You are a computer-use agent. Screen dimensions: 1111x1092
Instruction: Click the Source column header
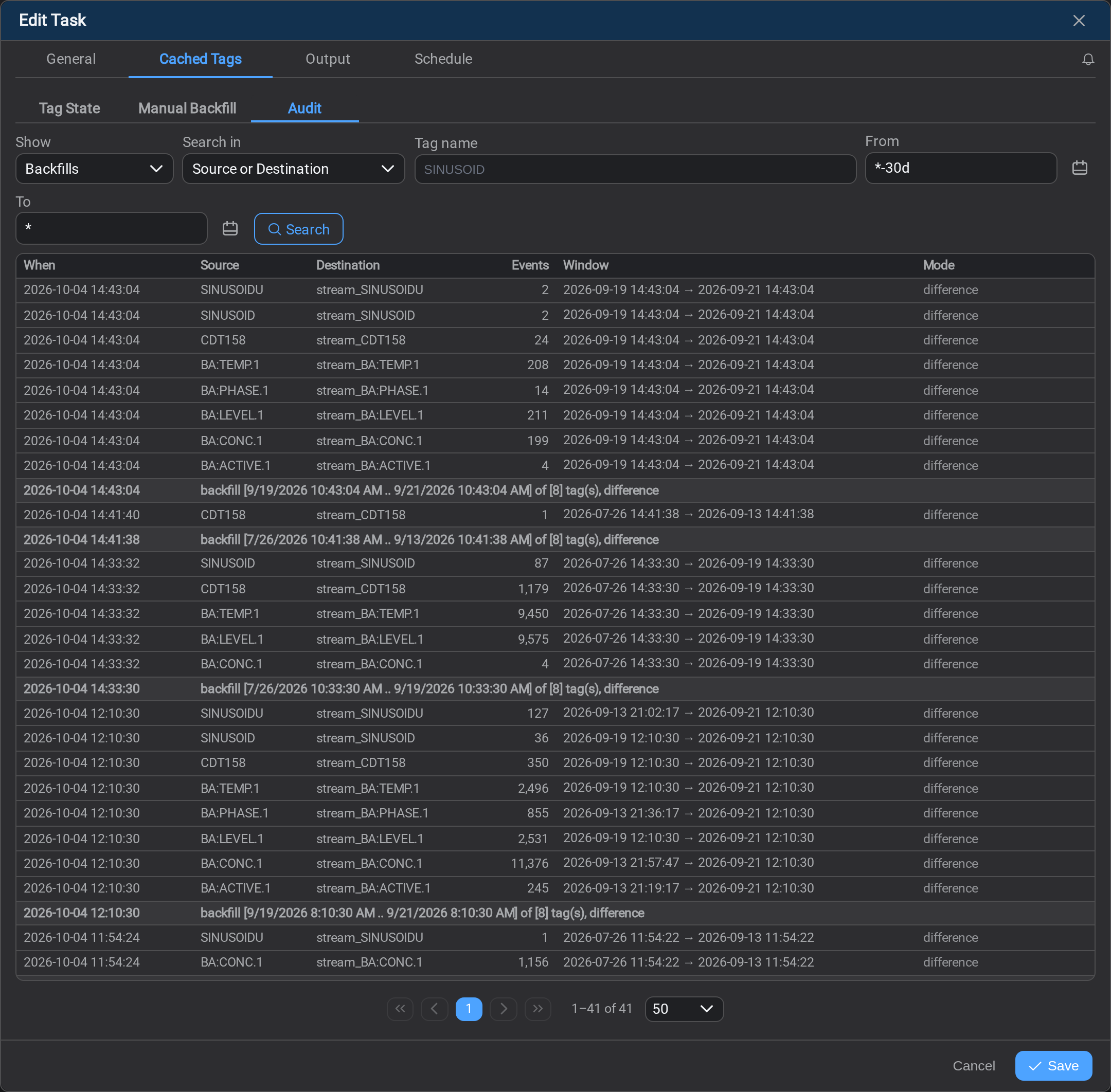coord(220,265)
